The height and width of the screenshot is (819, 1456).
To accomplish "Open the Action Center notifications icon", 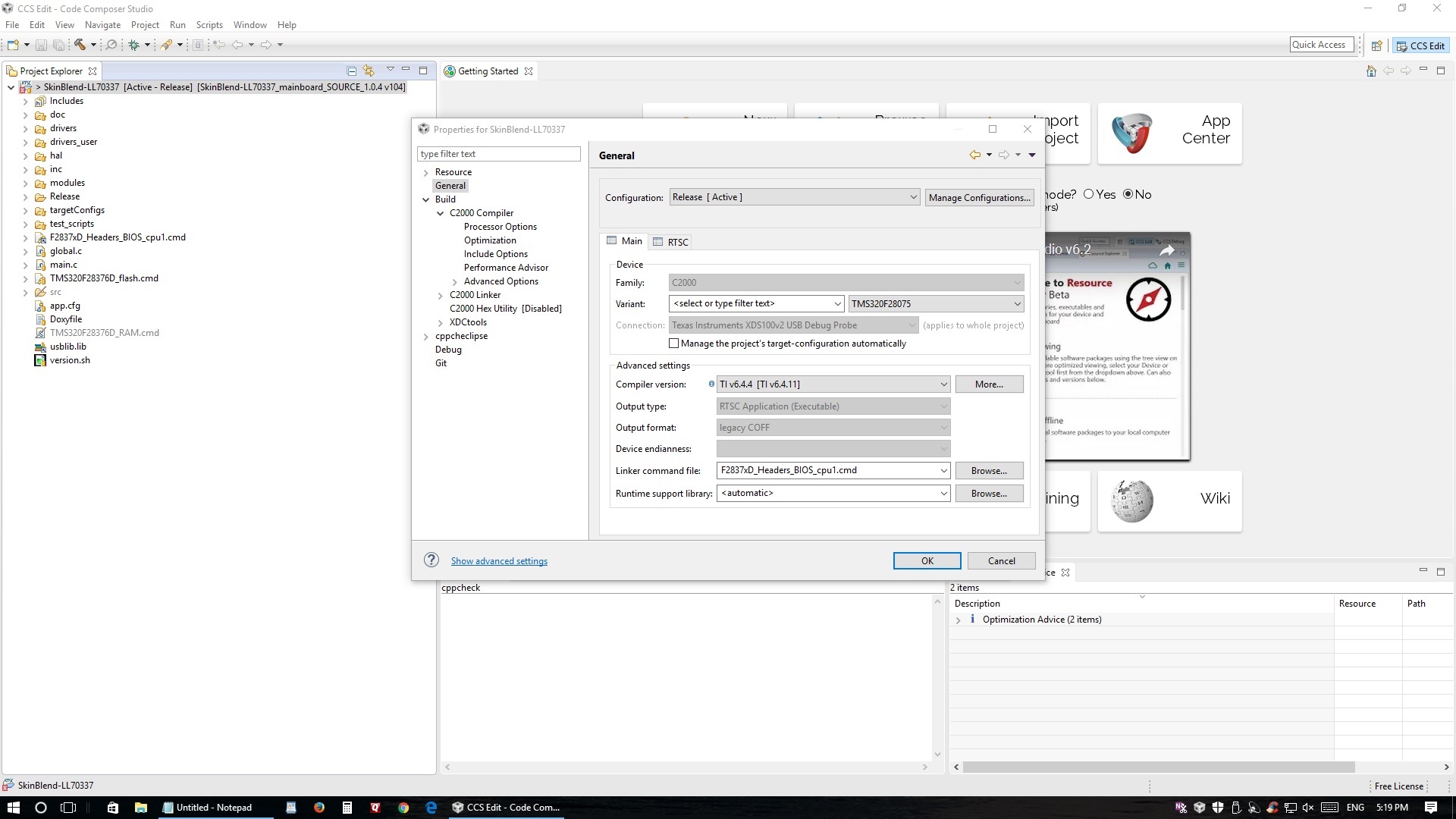I will click(x=1431, y=808).
